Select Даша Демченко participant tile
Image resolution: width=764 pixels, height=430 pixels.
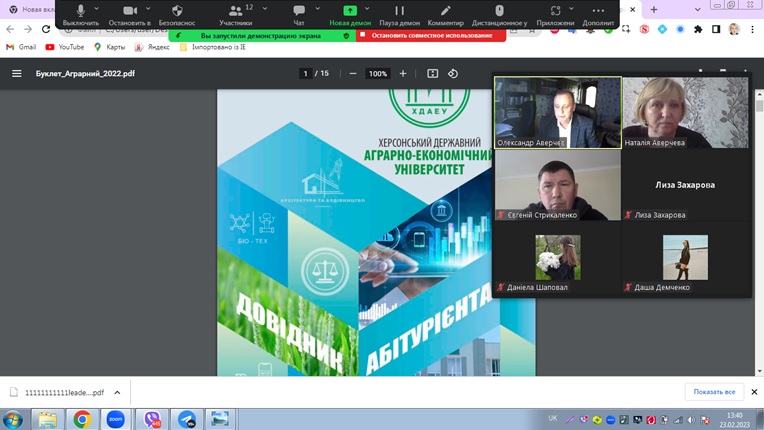[685, 258]
